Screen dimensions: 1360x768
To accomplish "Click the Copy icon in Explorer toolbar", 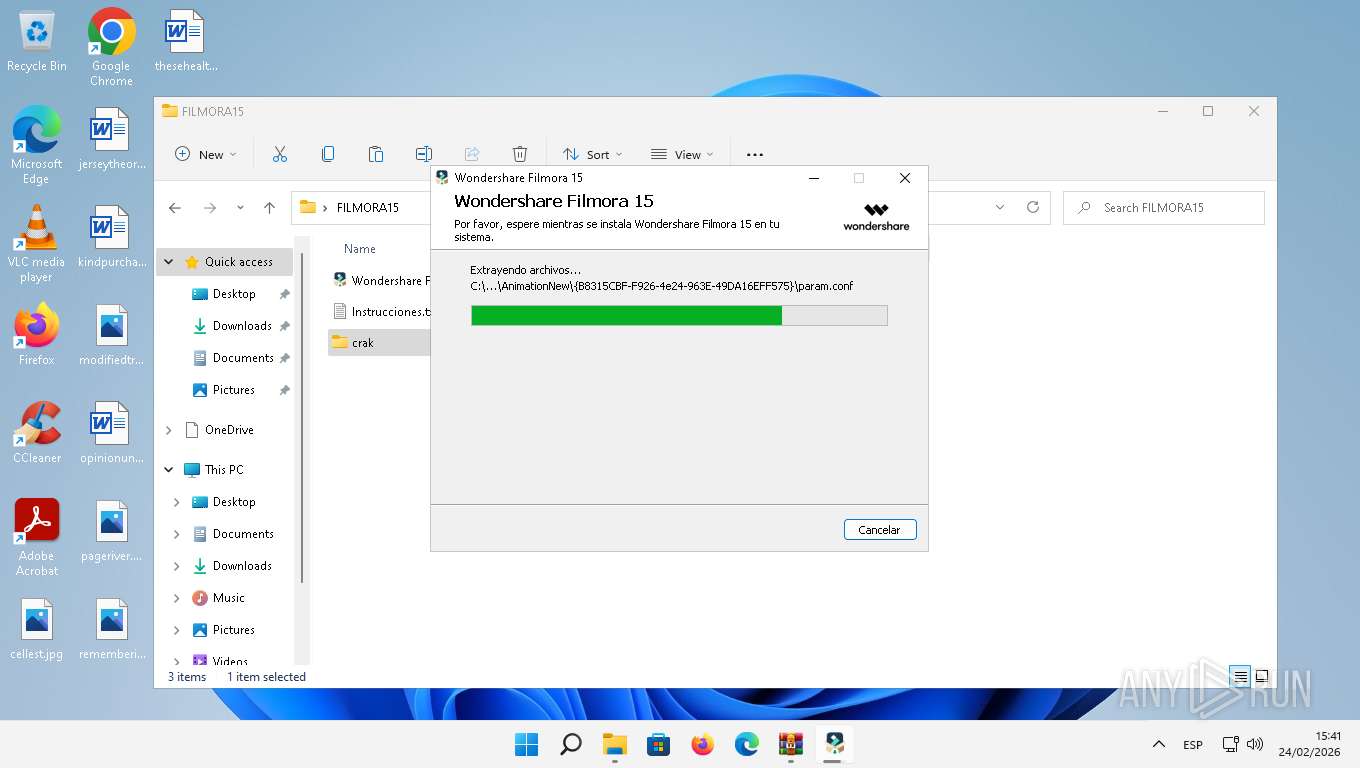I will [x=327, y=154].
